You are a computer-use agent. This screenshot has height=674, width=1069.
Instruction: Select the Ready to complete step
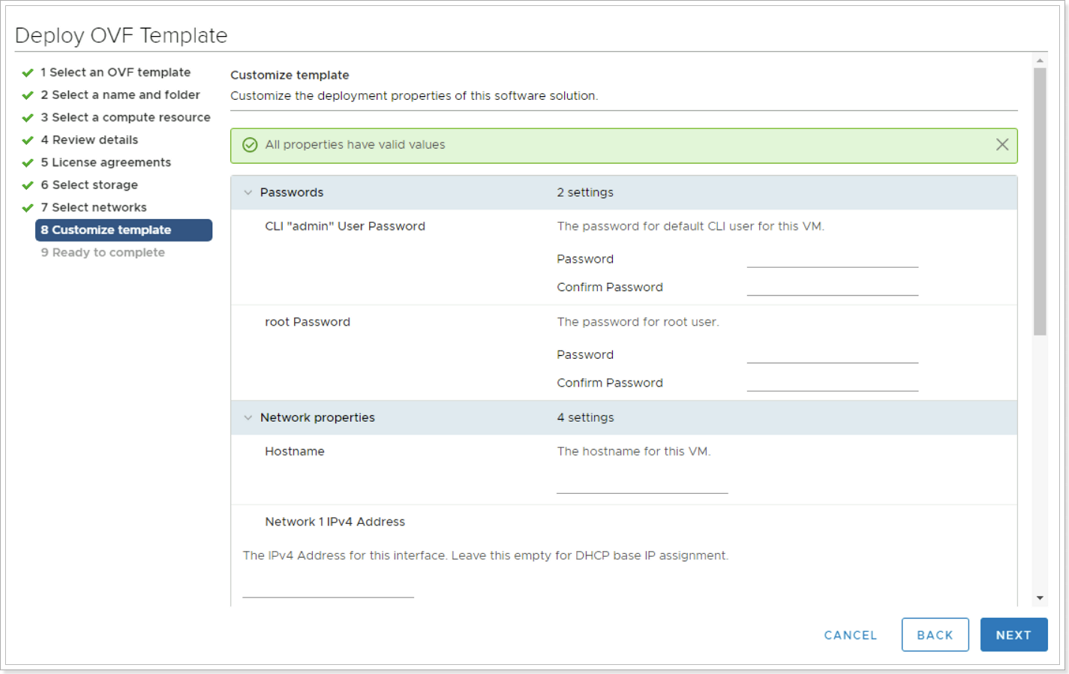click(110, 252)
